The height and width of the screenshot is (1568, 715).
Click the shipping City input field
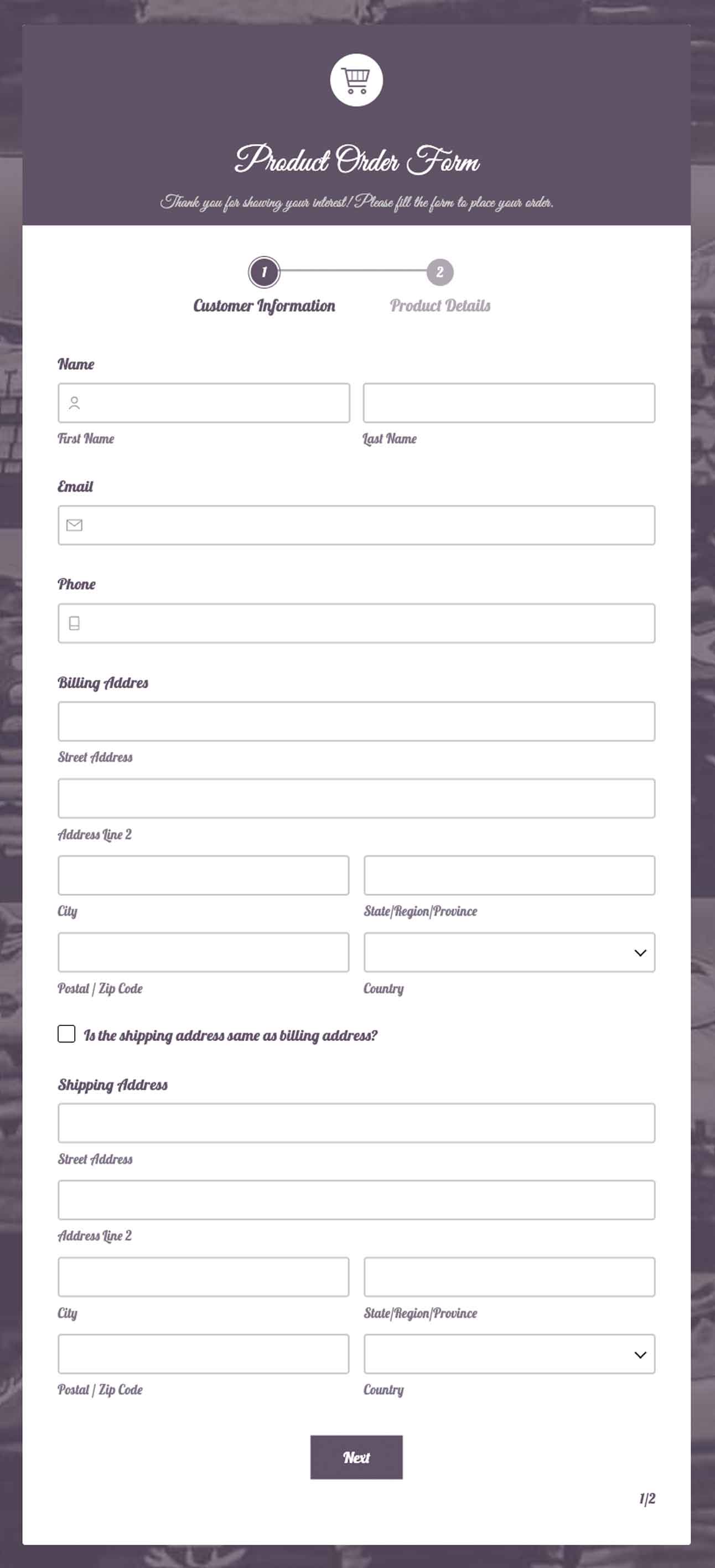(x=203, y=1278)
